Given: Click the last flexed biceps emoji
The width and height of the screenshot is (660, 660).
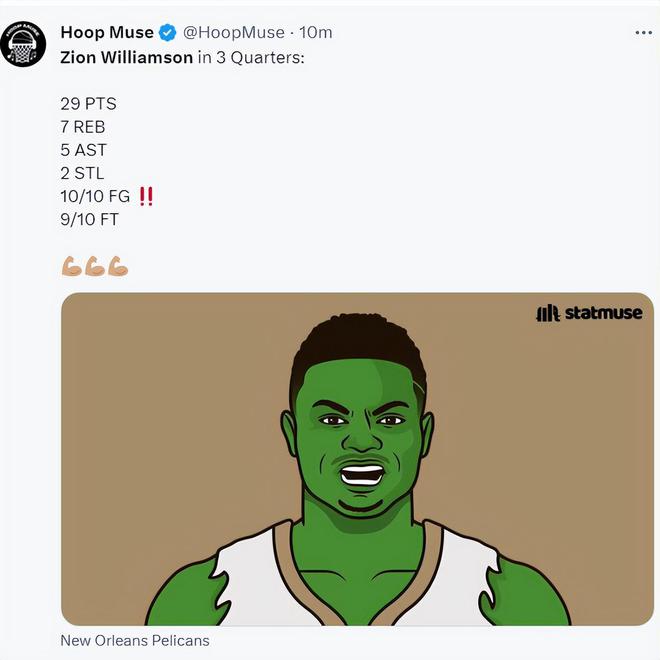Looking at the screenshot, I should pos(118,266).
